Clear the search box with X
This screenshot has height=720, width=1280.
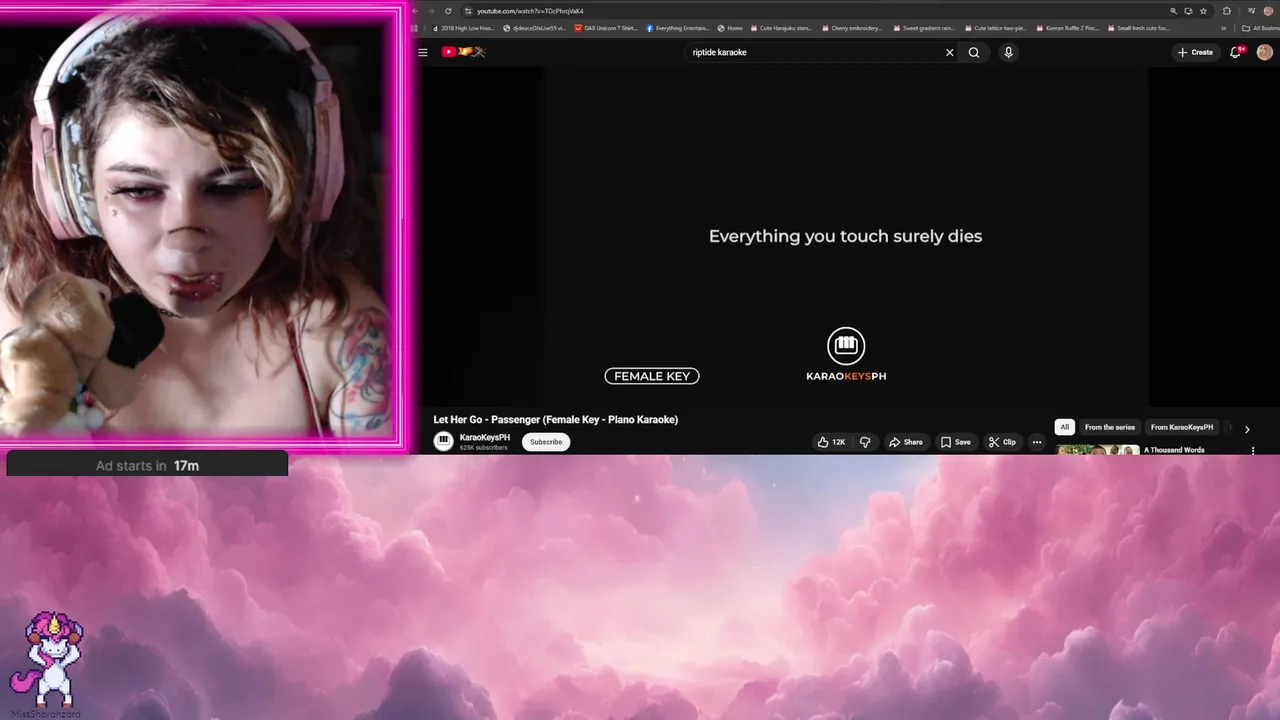(x=950, y=52)
